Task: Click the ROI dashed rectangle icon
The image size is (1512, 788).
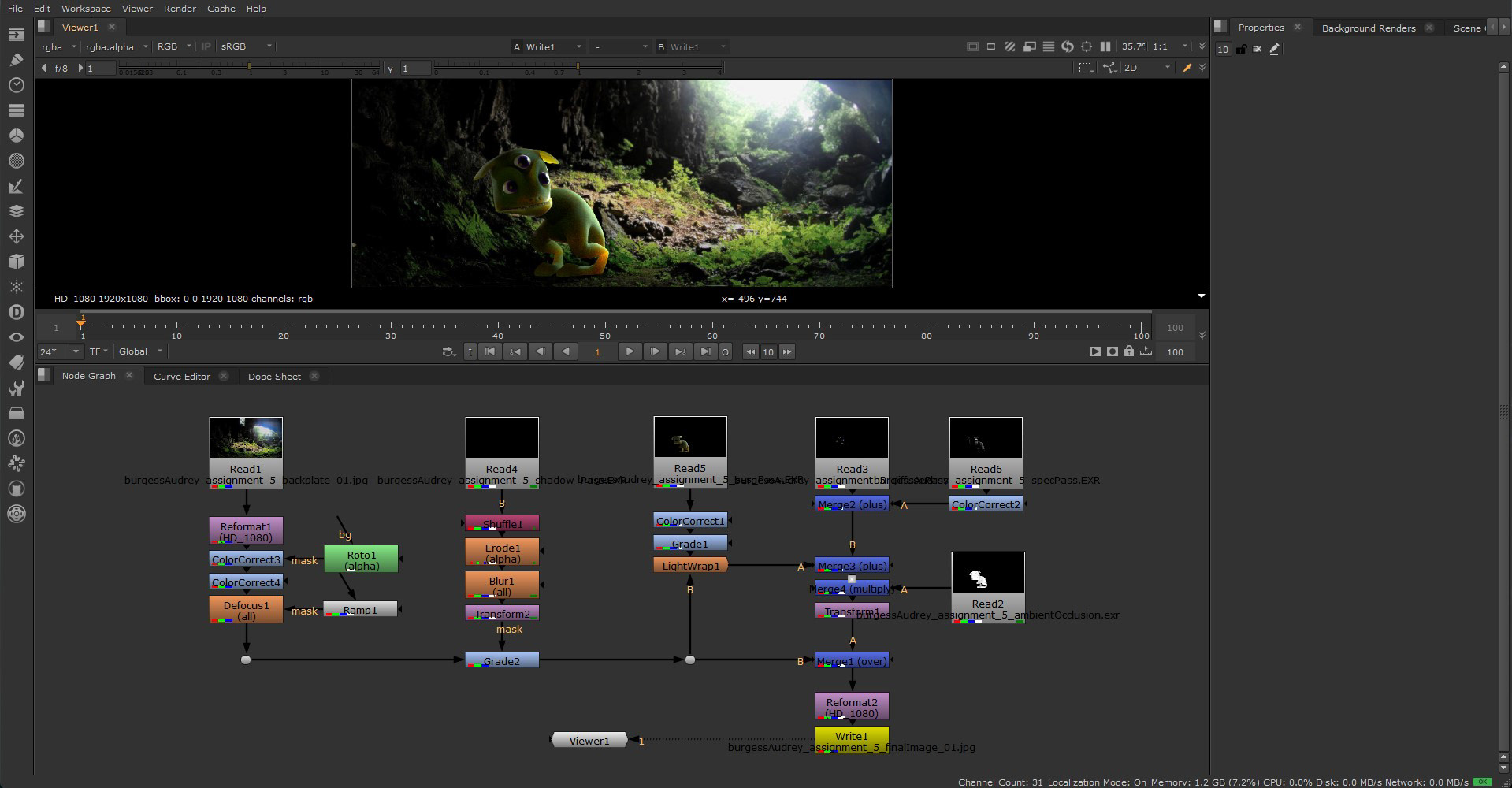Action: (1086, 68)
